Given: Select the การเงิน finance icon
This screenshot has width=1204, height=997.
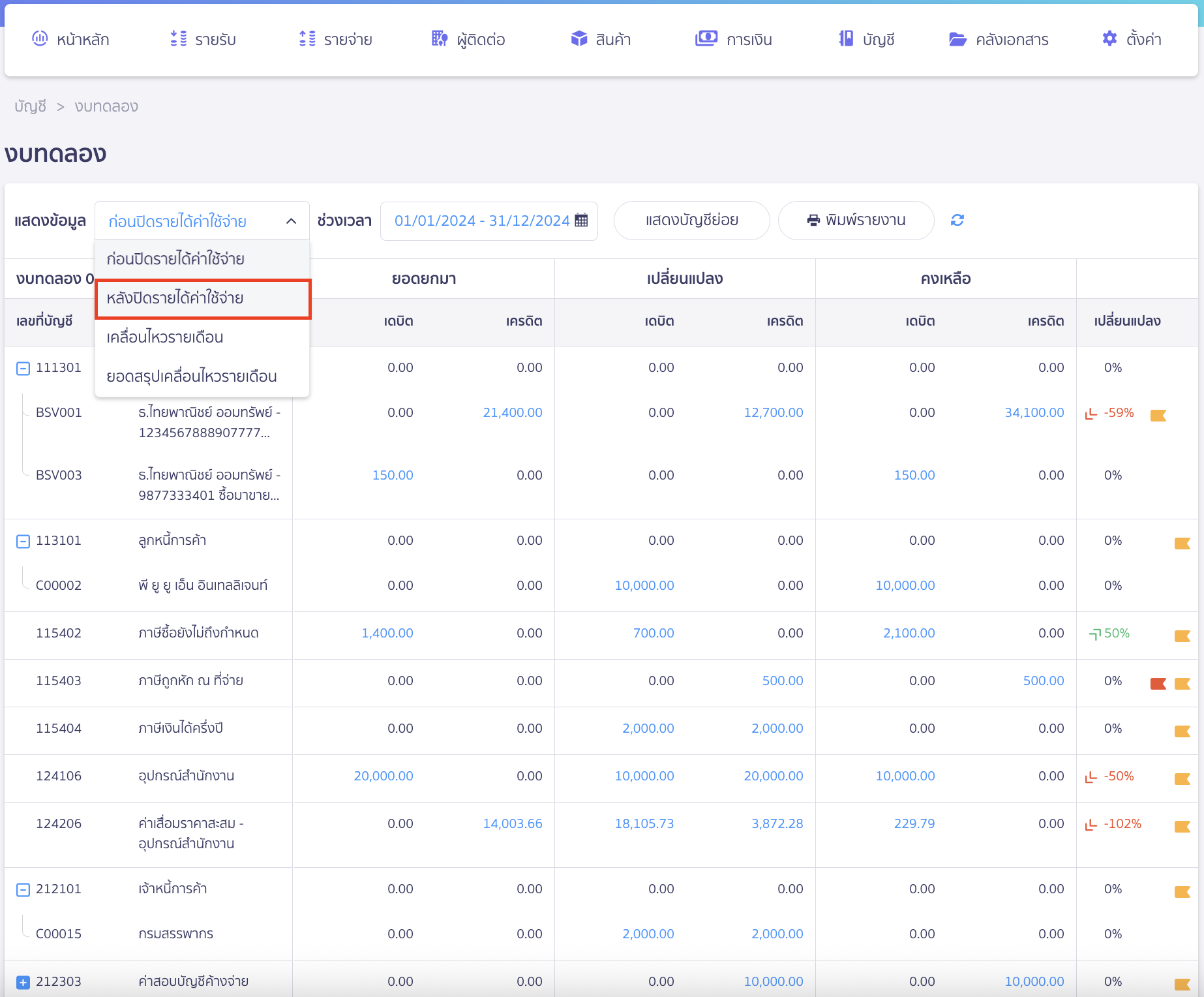Looking at the screenshot, I should [705, 38].
